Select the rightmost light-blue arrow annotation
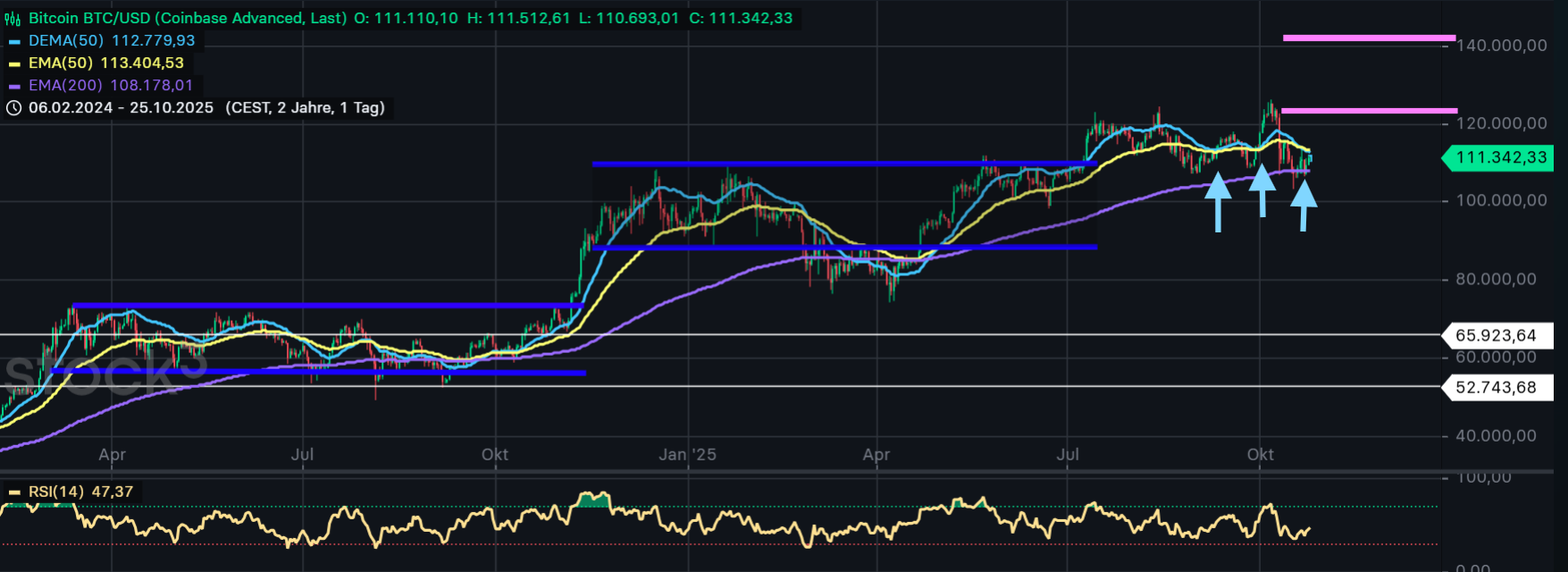Viewport: 1568px width, 572px height. click(x=1304, y=205)
